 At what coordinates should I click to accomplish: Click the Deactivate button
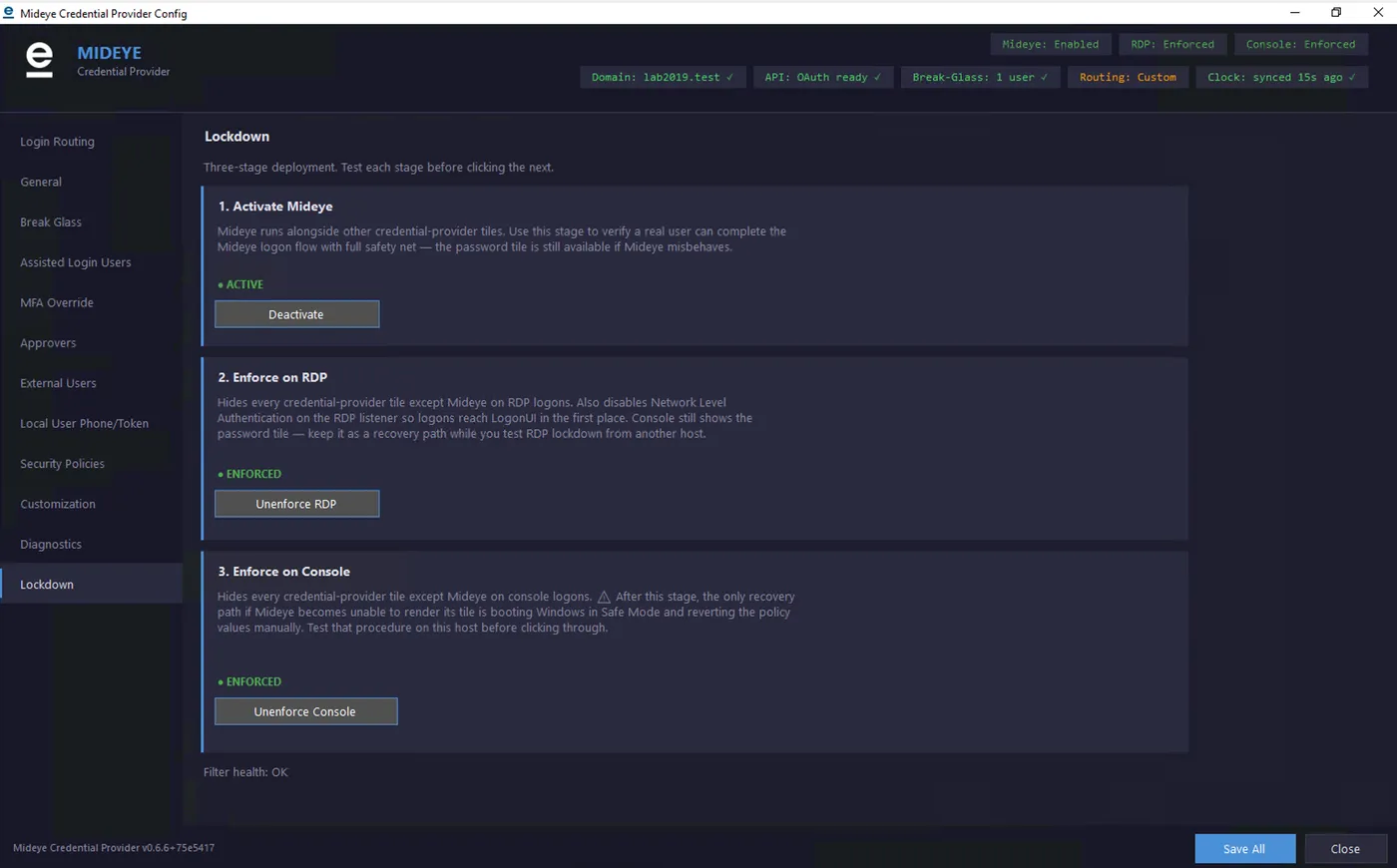[x=296, y=314]
